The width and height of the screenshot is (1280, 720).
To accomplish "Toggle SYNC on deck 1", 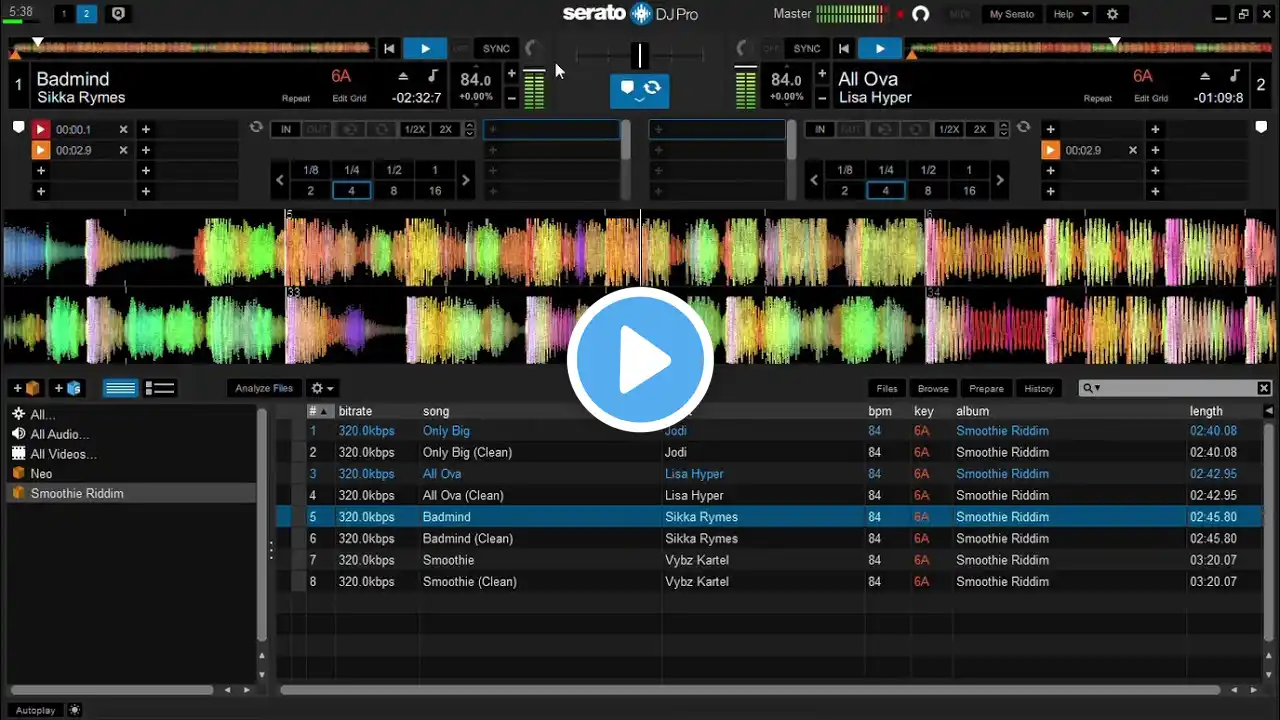I will click(x=496, y=48).
